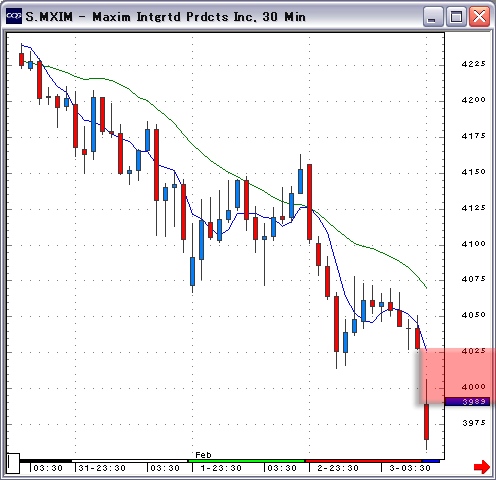Click the window title S.MXIM Maxim text

click(x=165, y=17)
